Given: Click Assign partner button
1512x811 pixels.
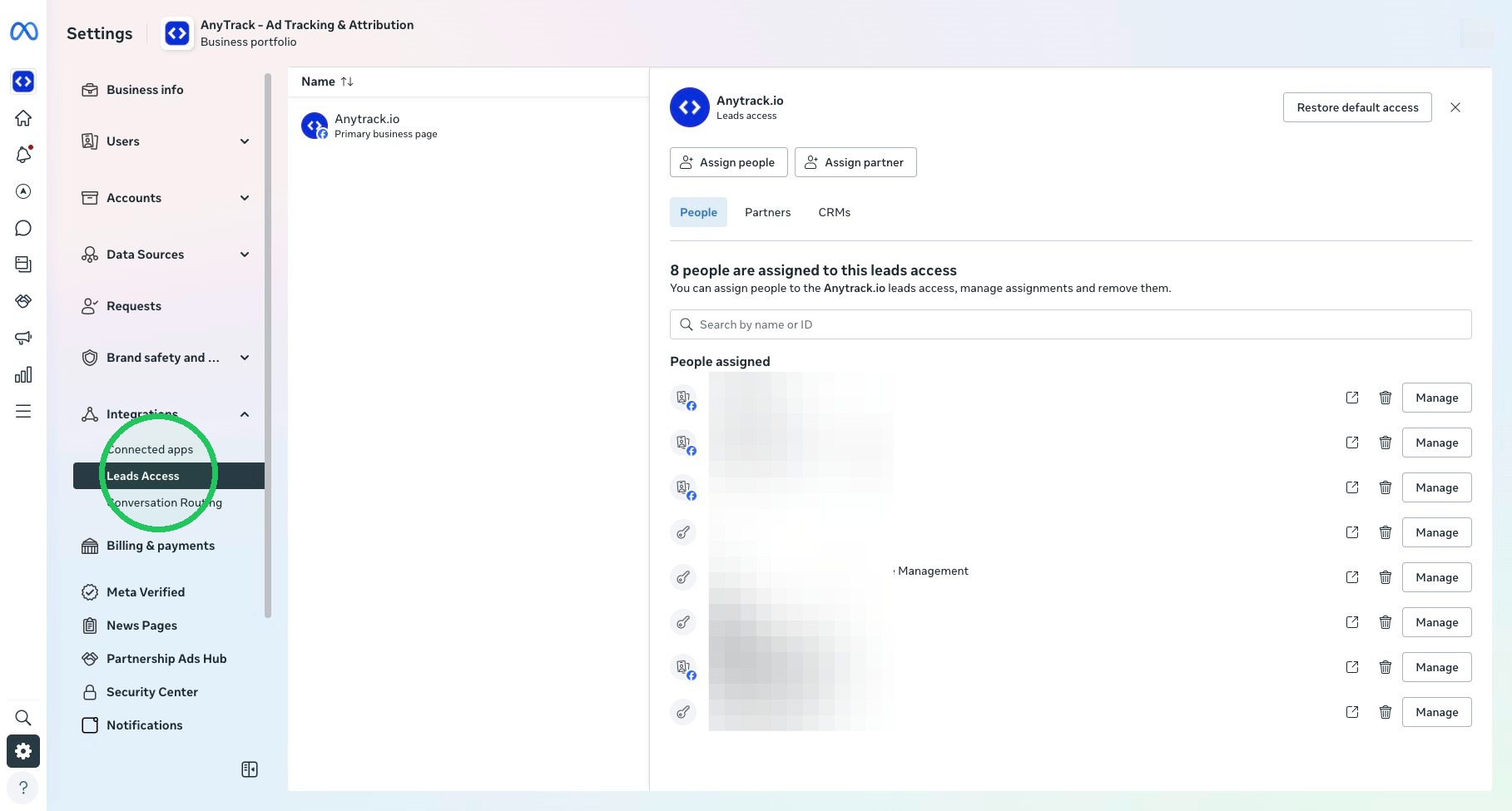Looking at the screenshot, I should point(855,162).
